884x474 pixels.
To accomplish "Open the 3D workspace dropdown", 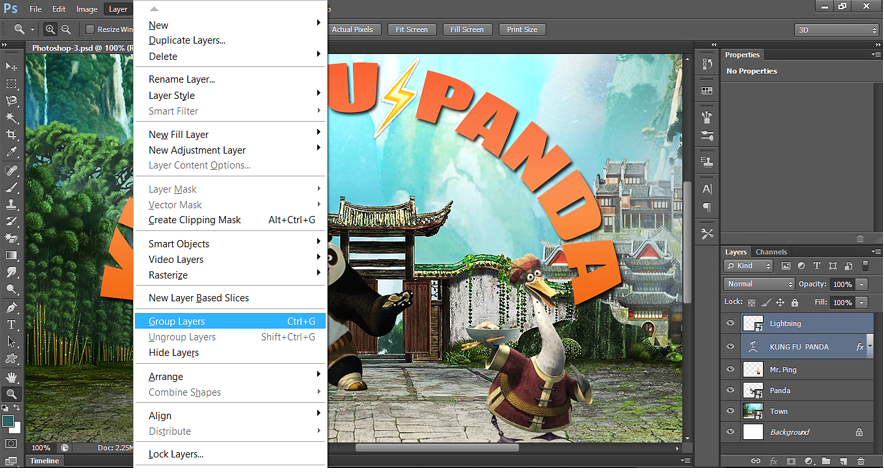I will [x=837, y=30].
